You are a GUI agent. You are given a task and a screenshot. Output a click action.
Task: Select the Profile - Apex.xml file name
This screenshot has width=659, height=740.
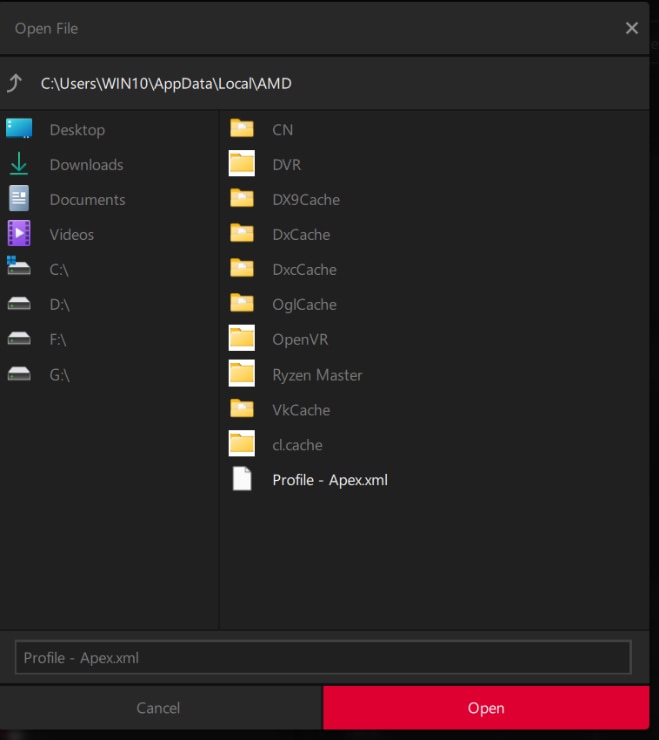(x=330, y=480)
